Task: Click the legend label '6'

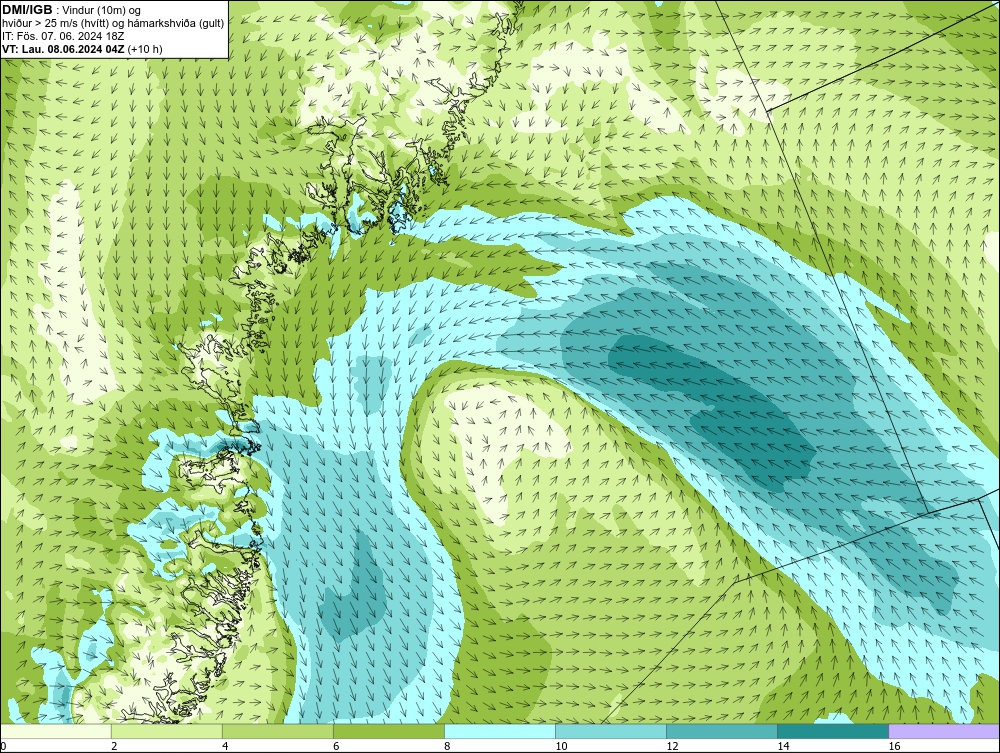Action: click(x=336, y=747)
